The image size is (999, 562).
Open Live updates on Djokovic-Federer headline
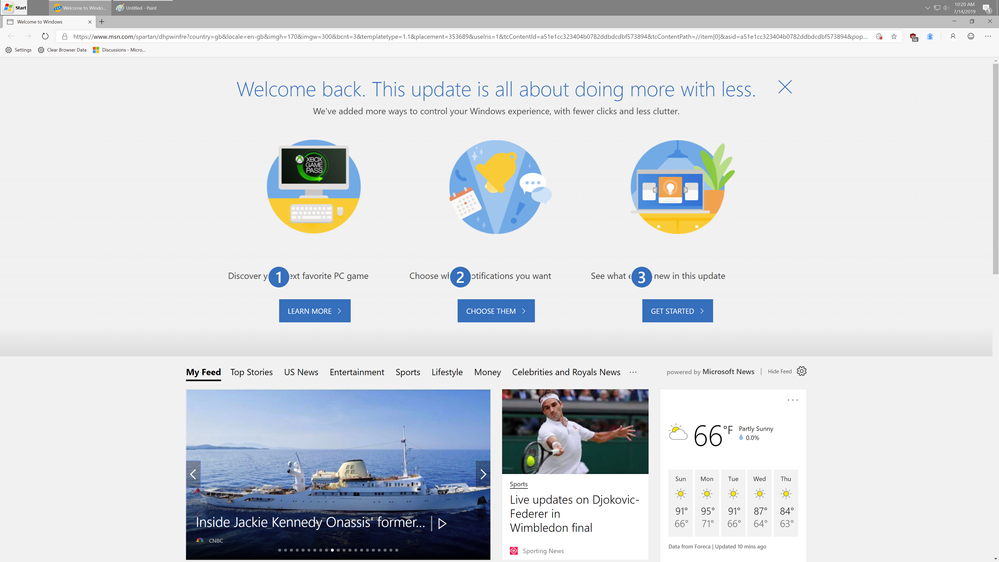point(574,514)
